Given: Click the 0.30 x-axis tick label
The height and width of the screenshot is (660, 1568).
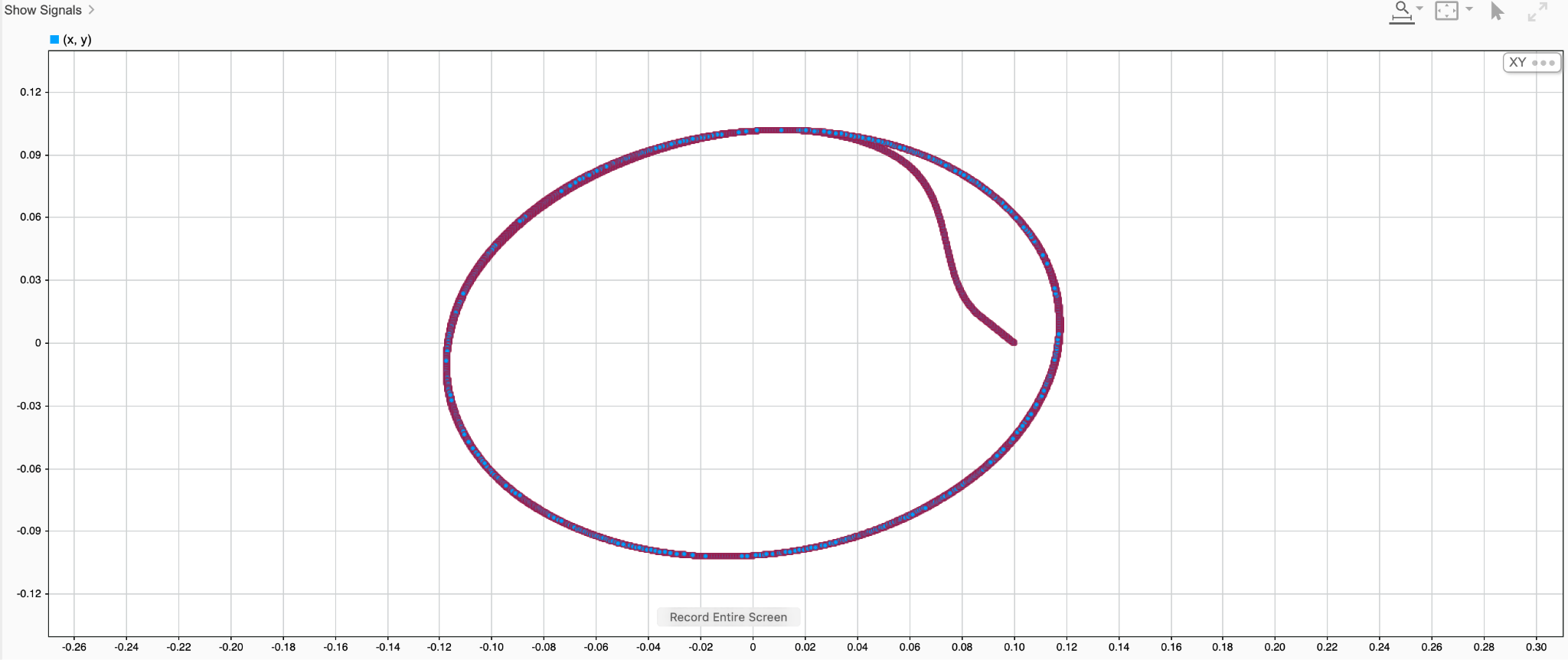Looking at the screenshot, I should (1536, 647).
